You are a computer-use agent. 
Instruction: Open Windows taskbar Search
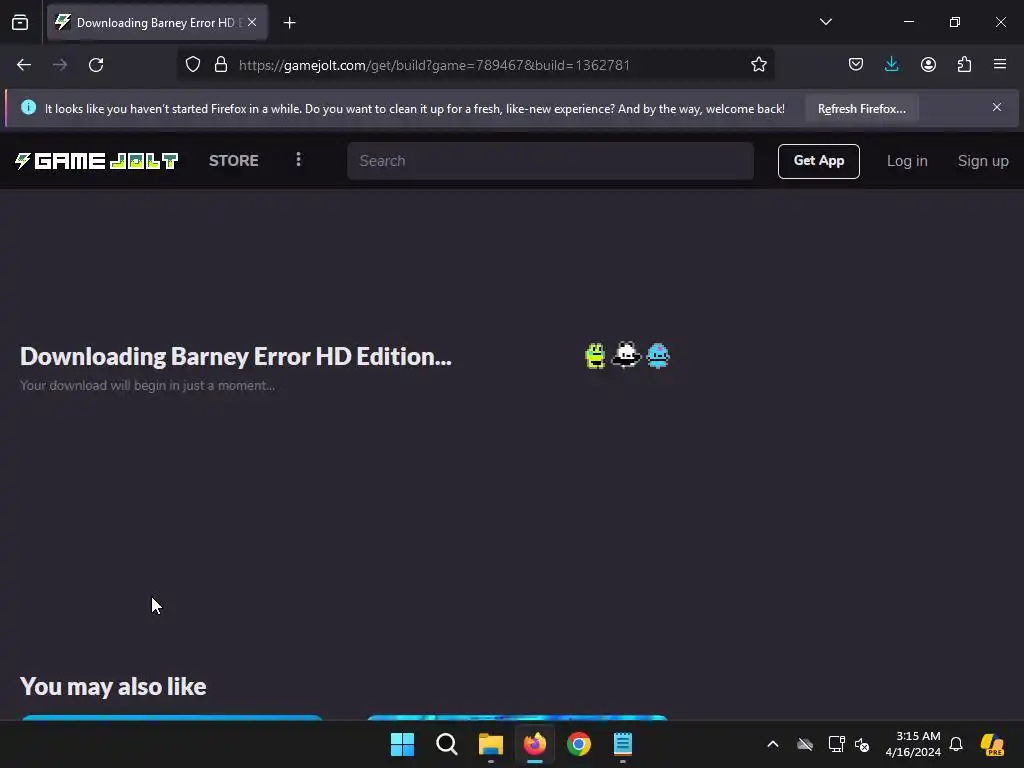[447, 744]
